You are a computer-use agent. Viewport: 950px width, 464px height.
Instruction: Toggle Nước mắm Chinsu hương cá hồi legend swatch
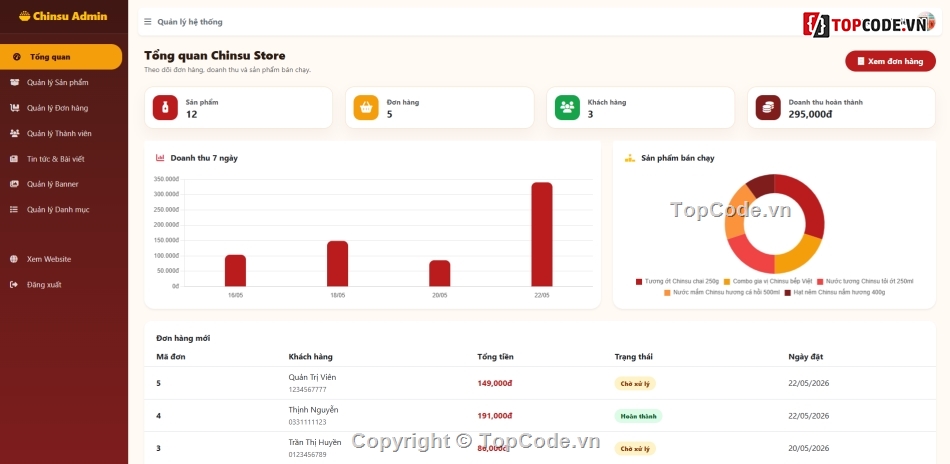[x=667, y=293]
